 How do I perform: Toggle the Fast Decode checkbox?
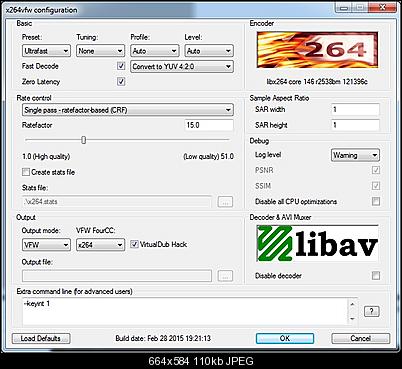point(121,66)
